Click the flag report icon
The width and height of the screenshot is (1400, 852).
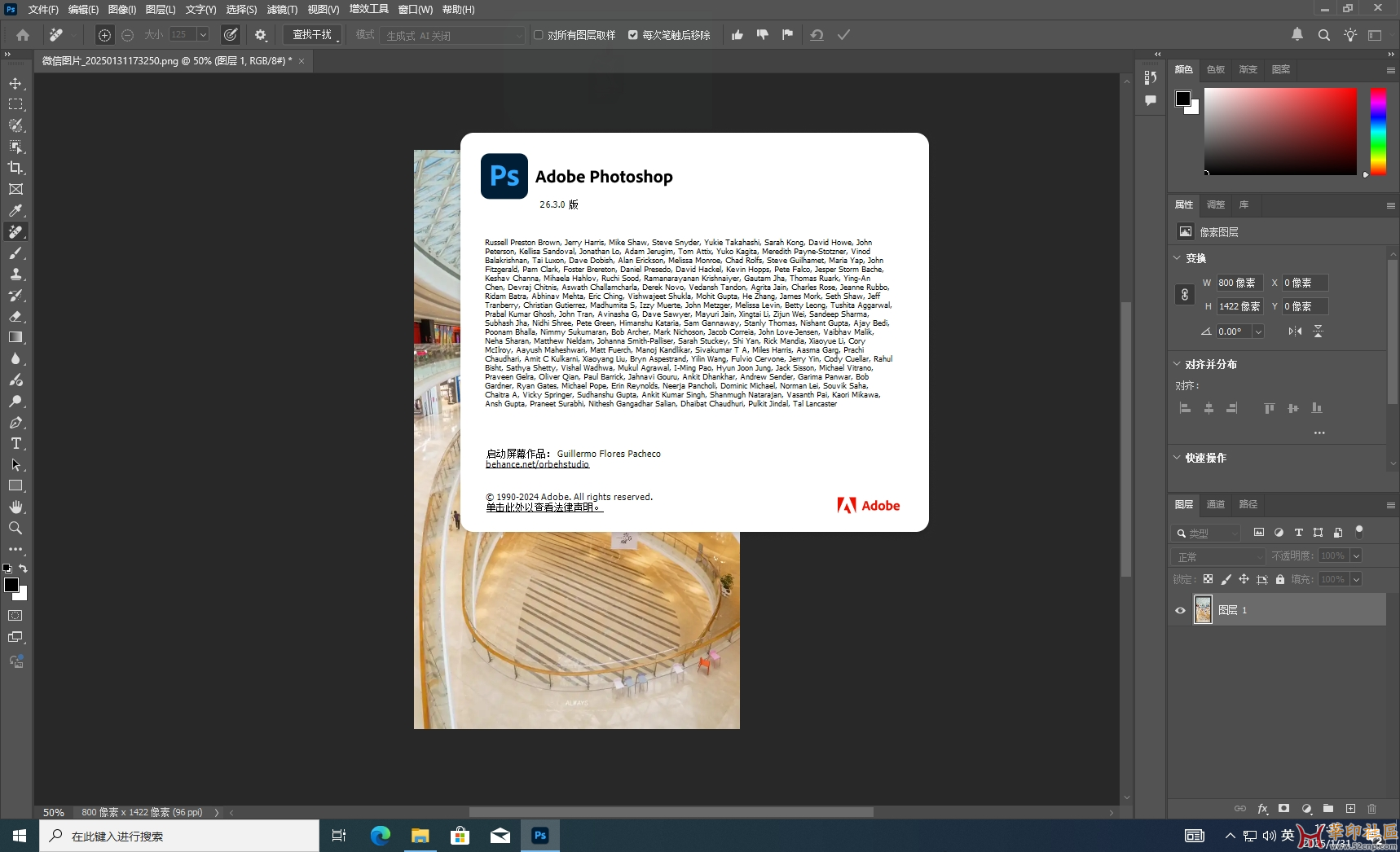[x=787, y=35]
